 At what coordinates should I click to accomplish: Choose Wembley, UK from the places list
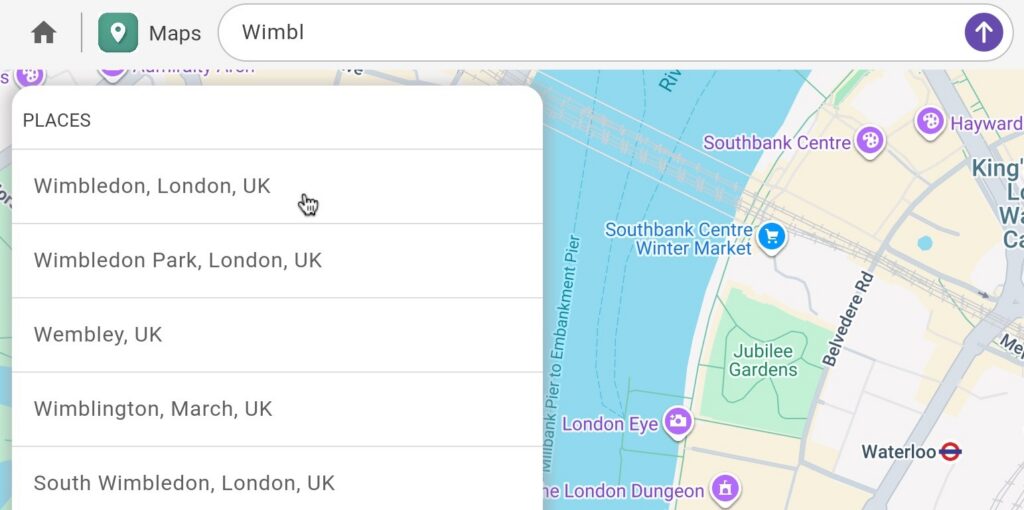(x=98, y=334)
